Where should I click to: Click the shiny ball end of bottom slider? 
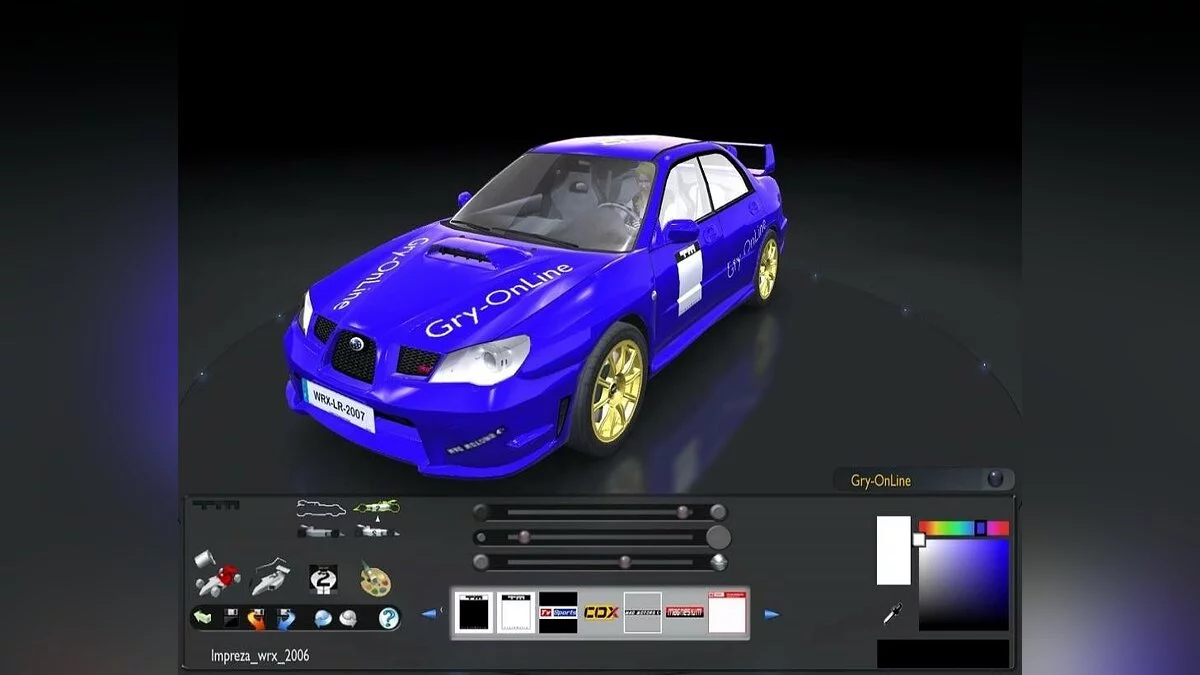tap(718, 562)
